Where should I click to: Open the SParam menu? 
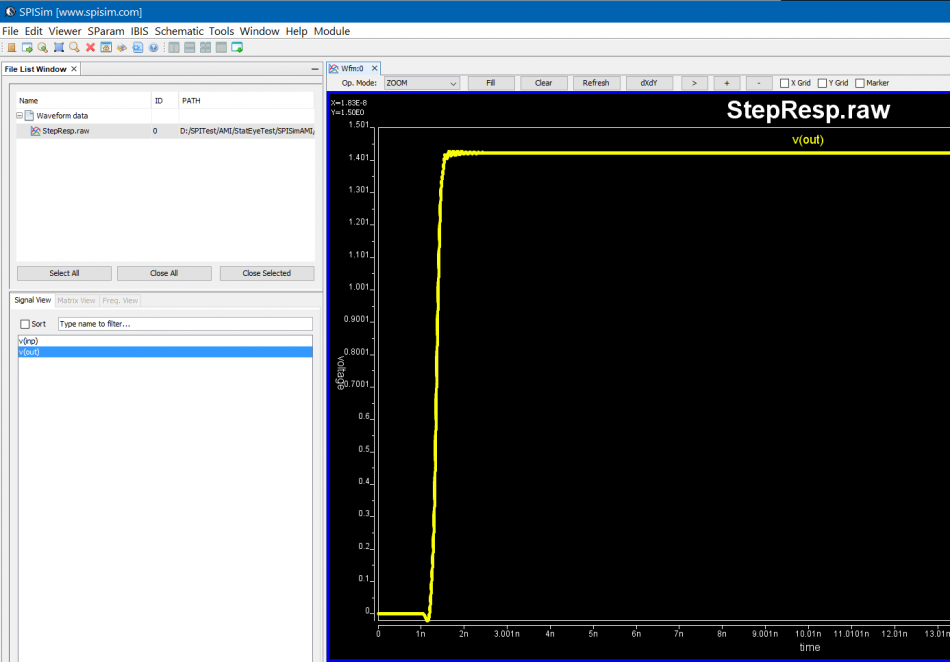coord(105,31)
